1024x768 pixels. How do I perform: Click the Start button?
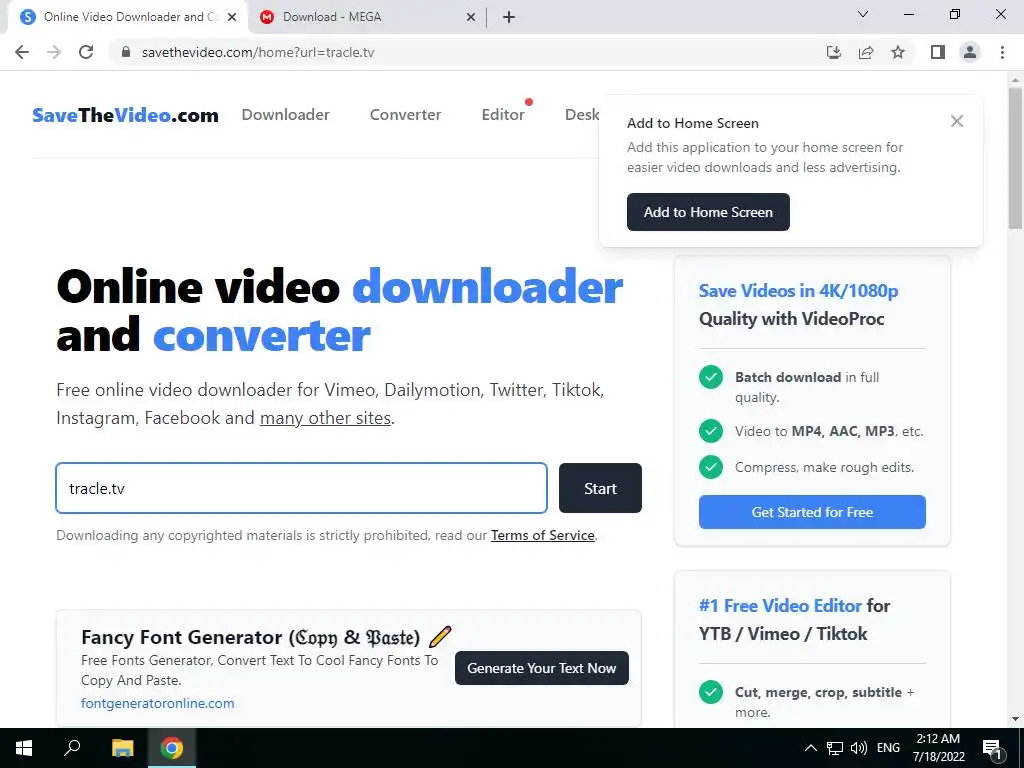[600, 488]
